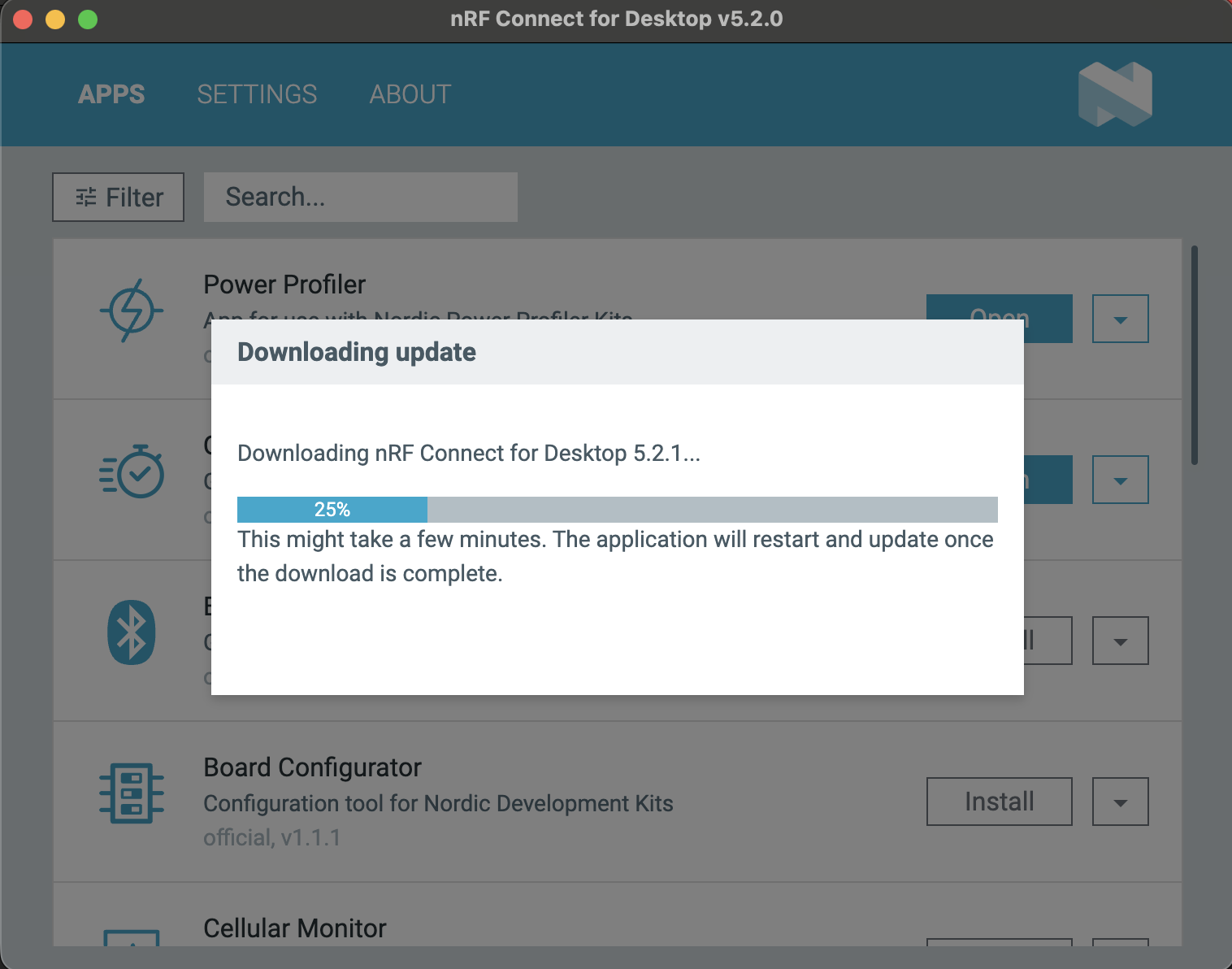This screenshot has width=1232, height=969.
Task: Maximize the window with the green button
Action: click(88, 20)
